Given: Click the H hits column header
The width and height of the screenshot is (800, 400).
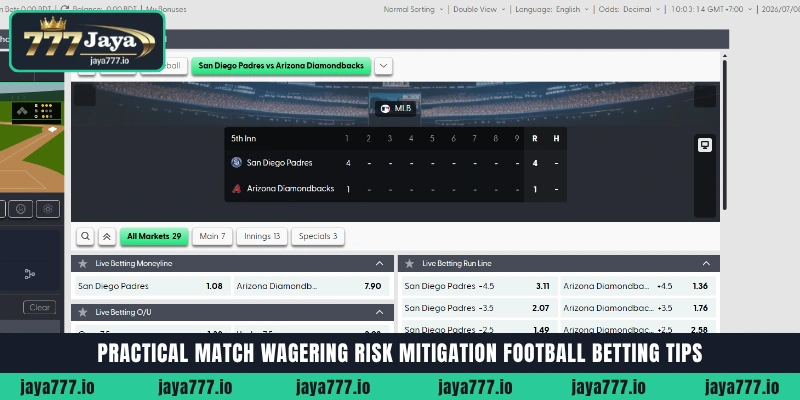Looking at the screenshot, I should coord(556,138).
